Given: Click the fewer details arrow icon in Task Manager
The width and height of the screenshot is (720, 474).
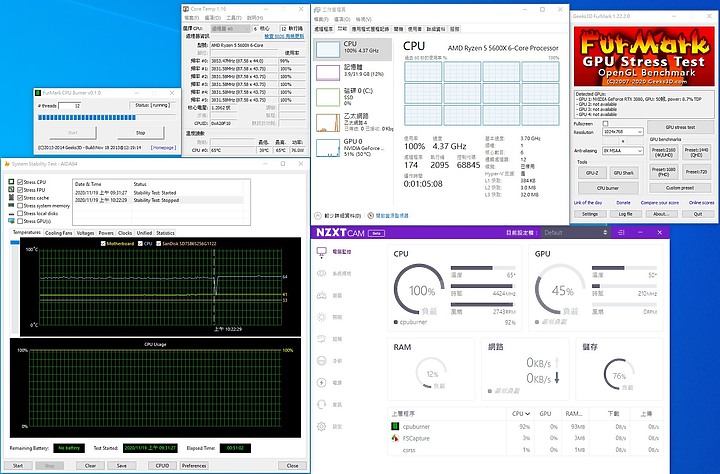Looking at the screenshot, I should (x=318, y=215).
